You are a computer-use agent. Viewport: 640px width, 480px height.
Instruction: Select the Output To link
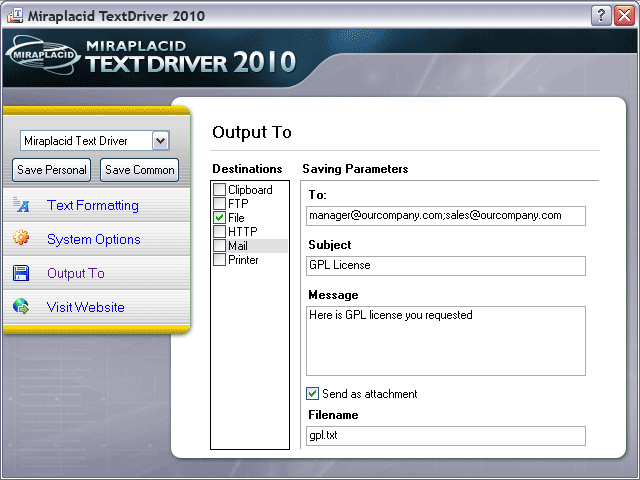pos(76,273)
